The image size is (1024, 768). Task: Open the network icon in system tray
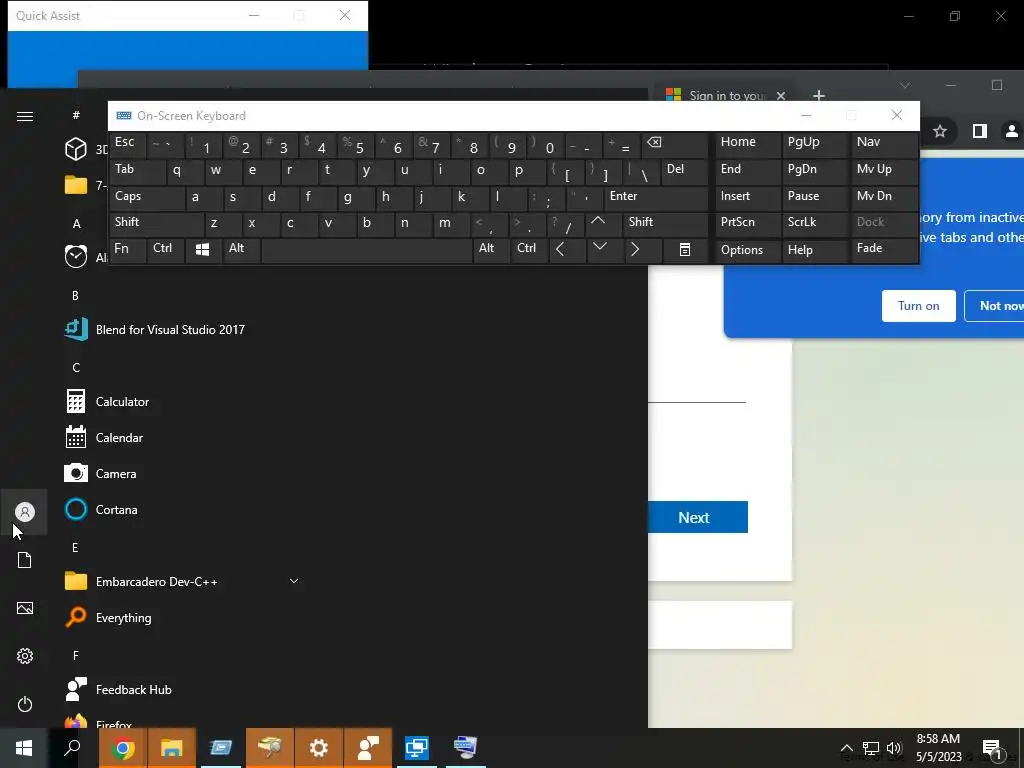click(x=871, y=748)
